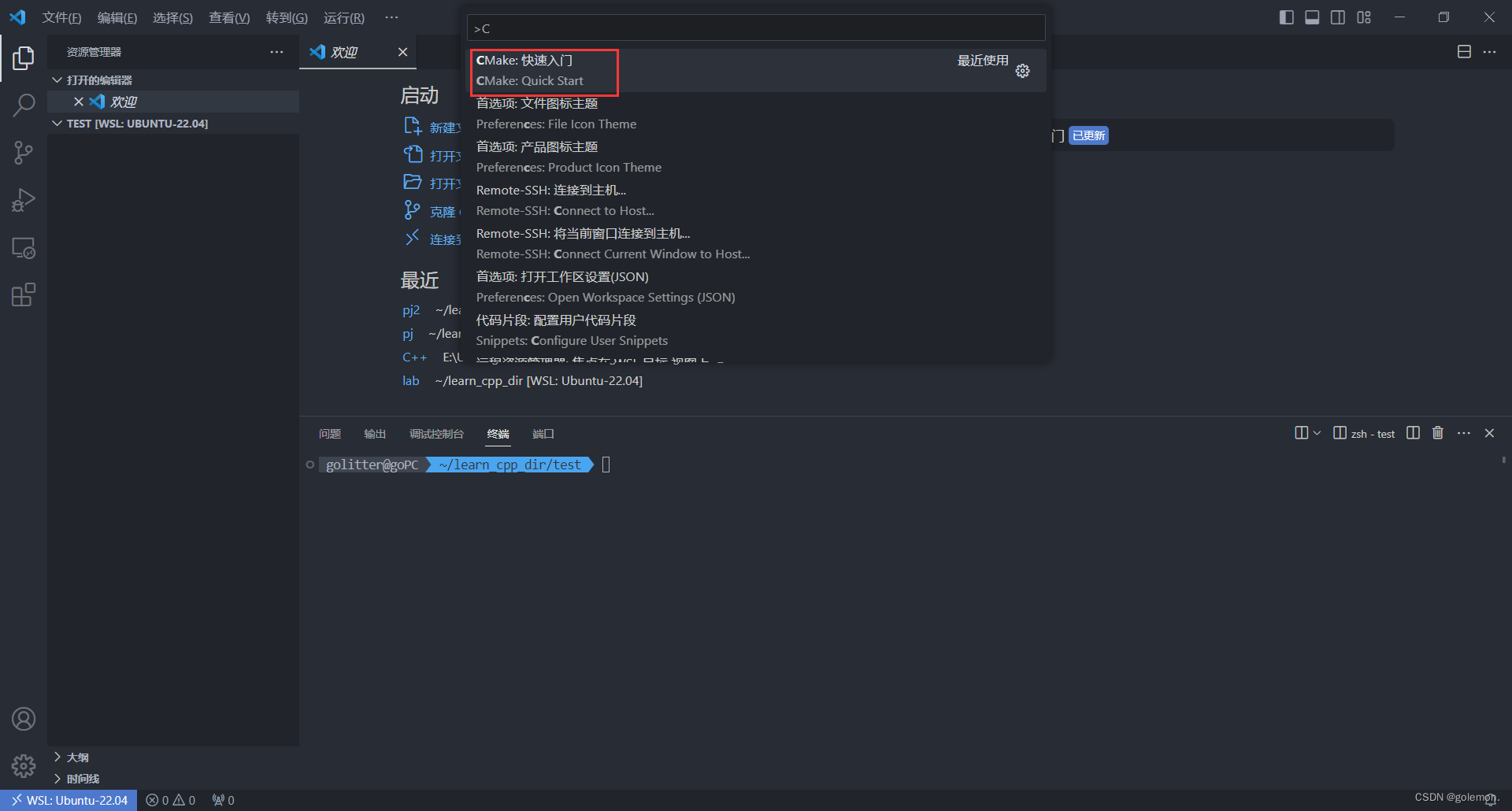Click into the command palette input
This screenshot has height=811, width=1512.
pos(756,28)
